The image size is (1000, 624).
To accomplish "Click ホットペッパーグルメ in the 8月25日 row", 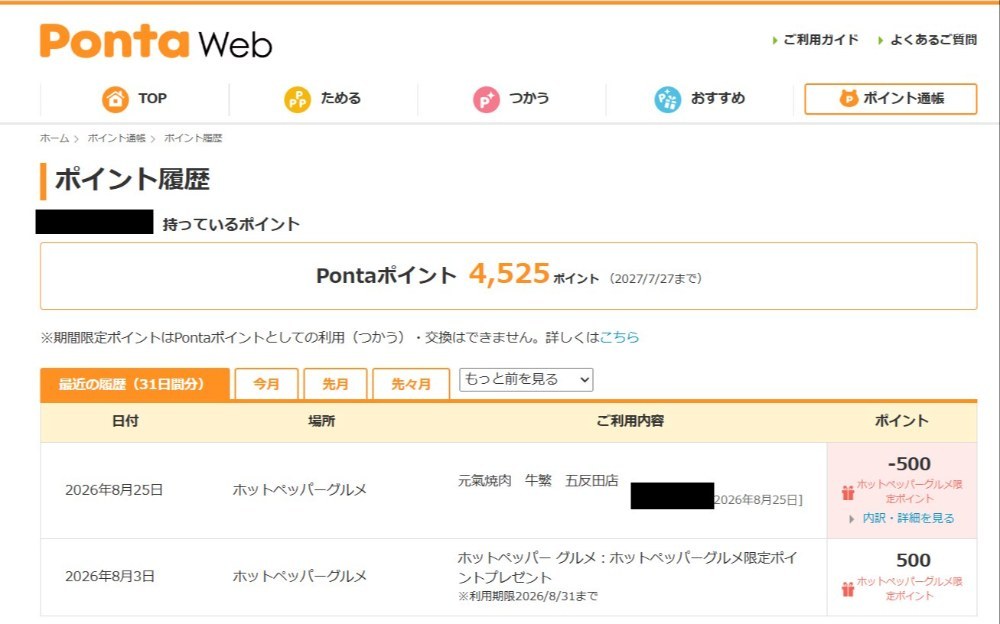I will 300,490.
